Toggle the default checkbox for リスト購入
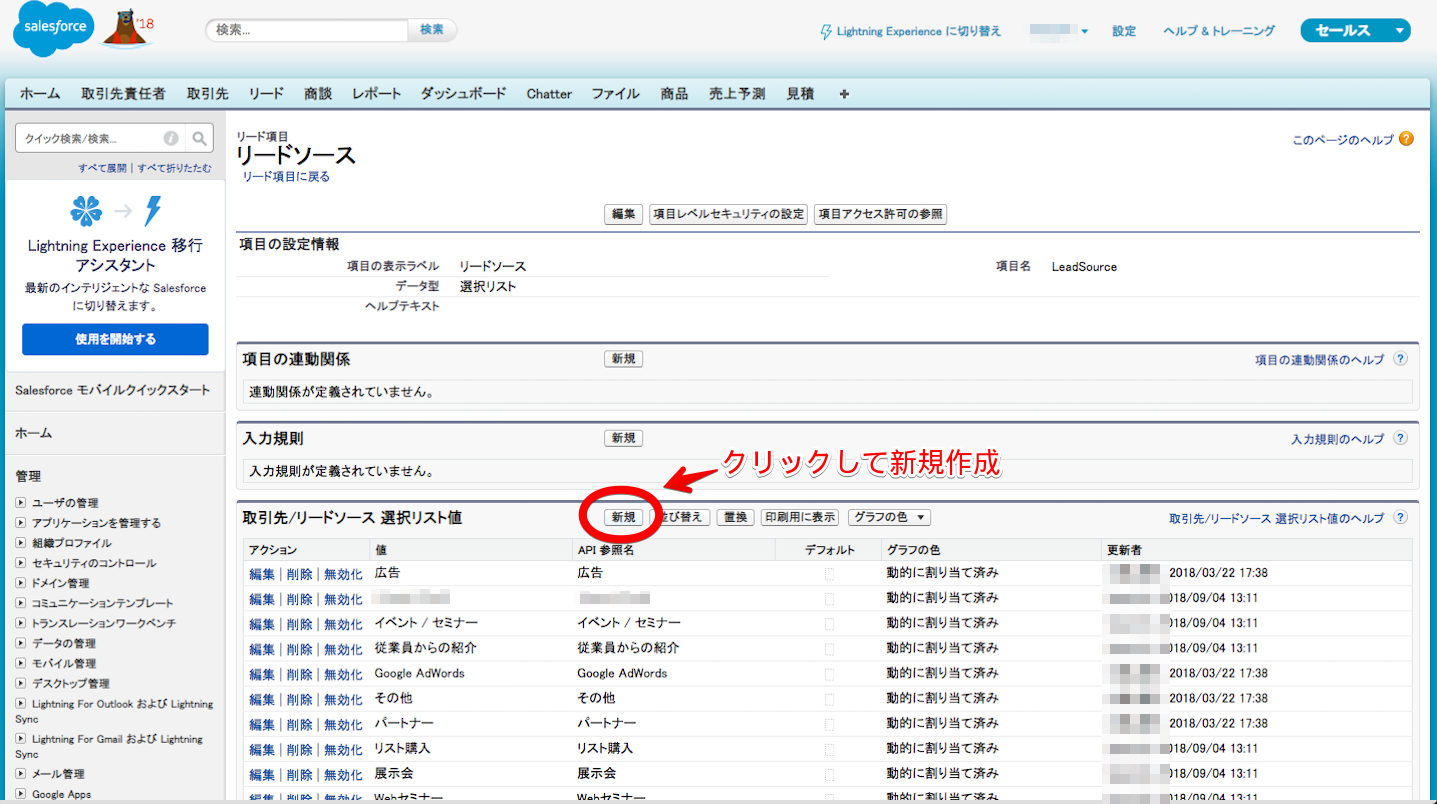 pos(829,748)
